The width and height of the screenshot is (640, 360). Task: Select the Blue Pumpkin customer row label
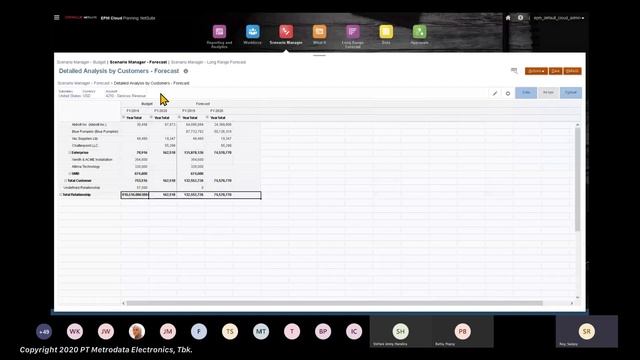coord(95,131)
